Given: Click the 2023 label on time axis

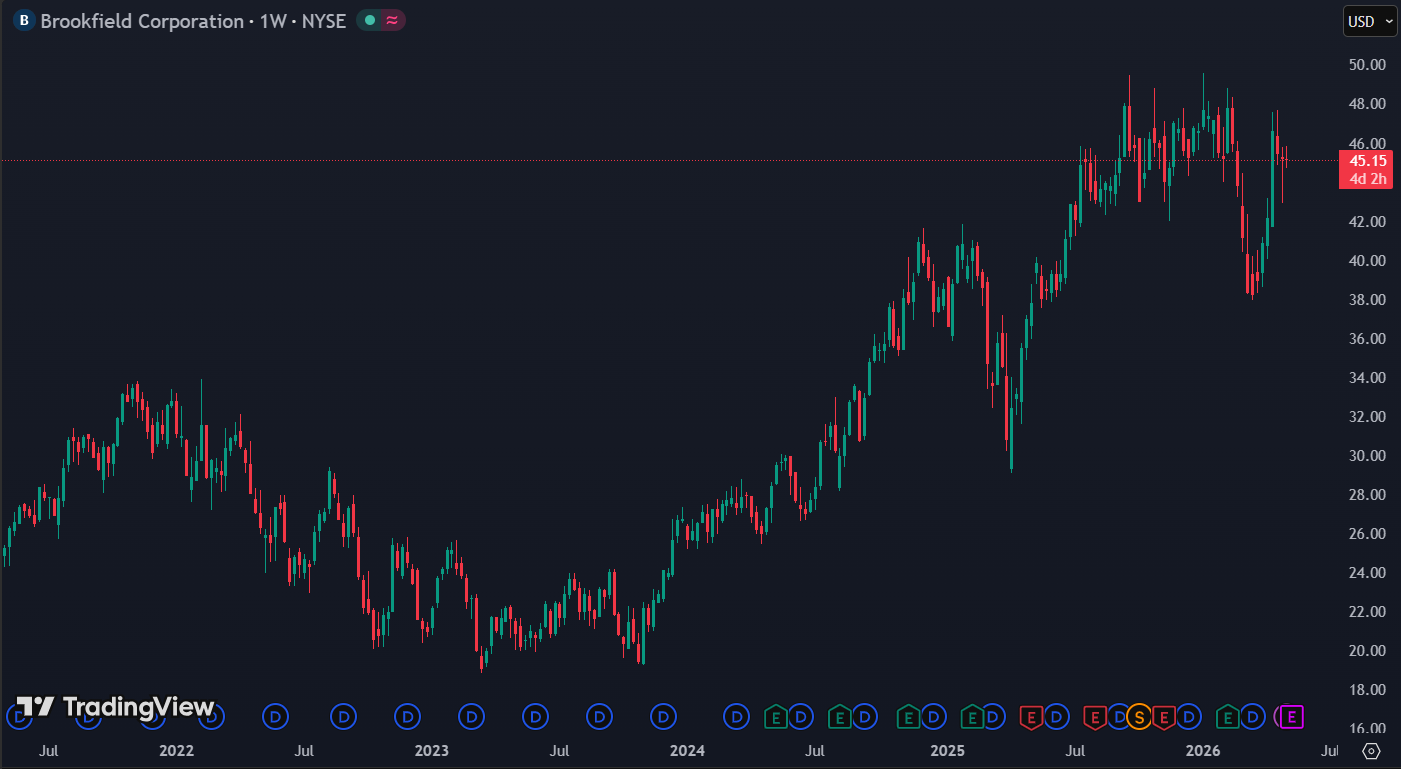Looking at the screenshot, I should (432, 750).
